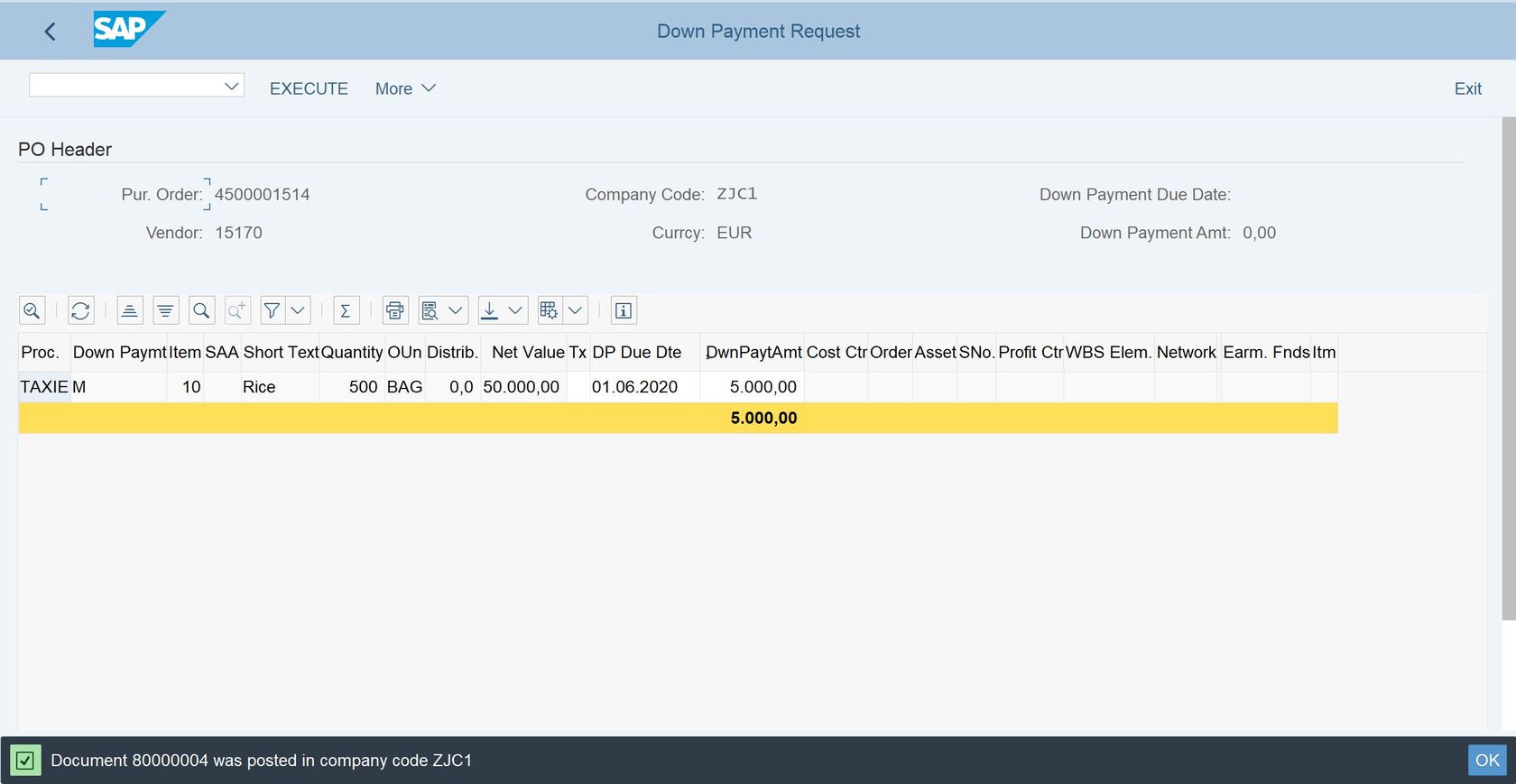This screenshot has width=1516, height=784.
Task: Click the Item column header
Action: [x=185, y=353]
